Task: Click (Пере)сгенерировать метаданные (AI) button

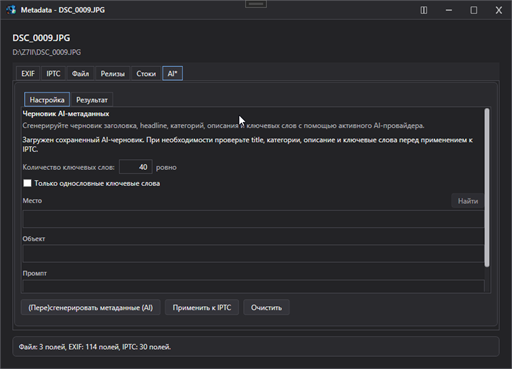Action: pyautogui.click(x=91, y=307)
